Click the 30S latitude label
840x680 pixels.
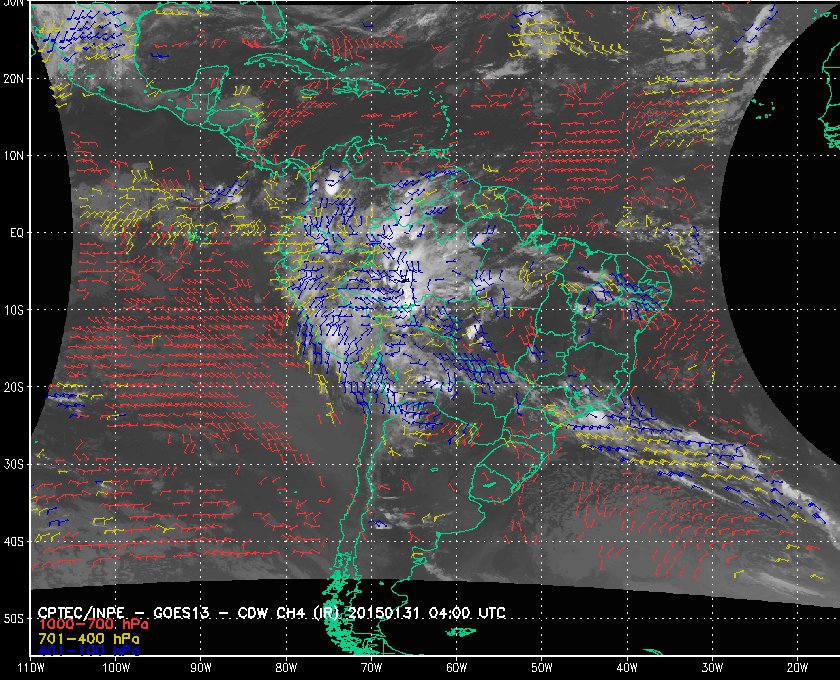(14, 465)
